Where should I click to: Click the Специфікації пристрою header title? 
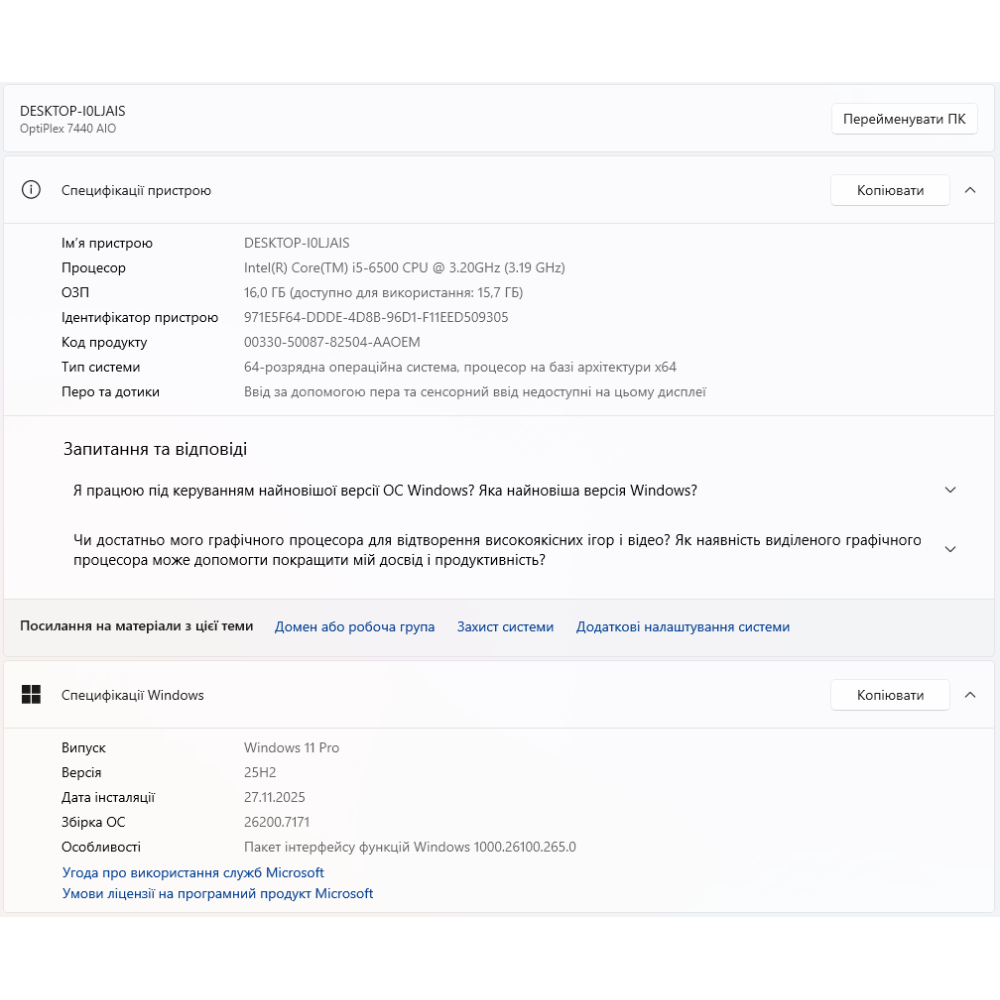coord(136,190)
